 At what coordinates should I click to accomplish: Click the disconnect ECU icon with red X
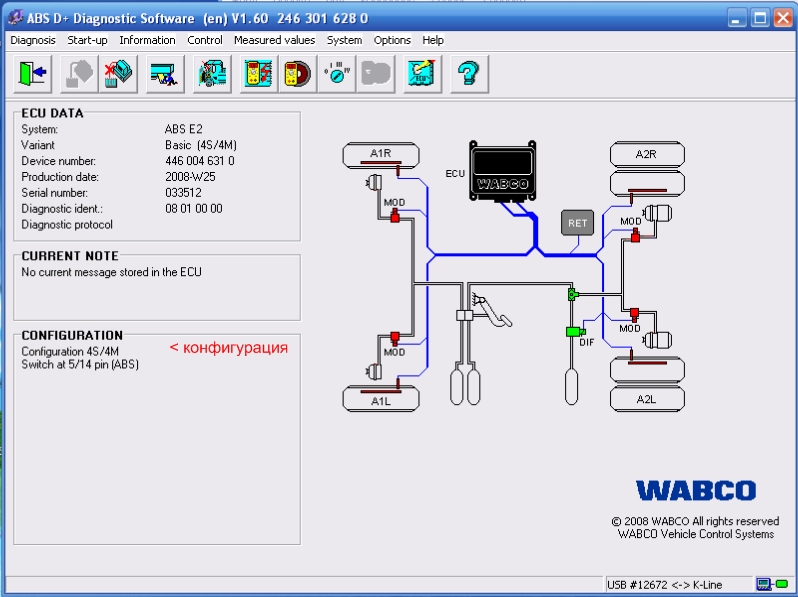coord(118,74)
